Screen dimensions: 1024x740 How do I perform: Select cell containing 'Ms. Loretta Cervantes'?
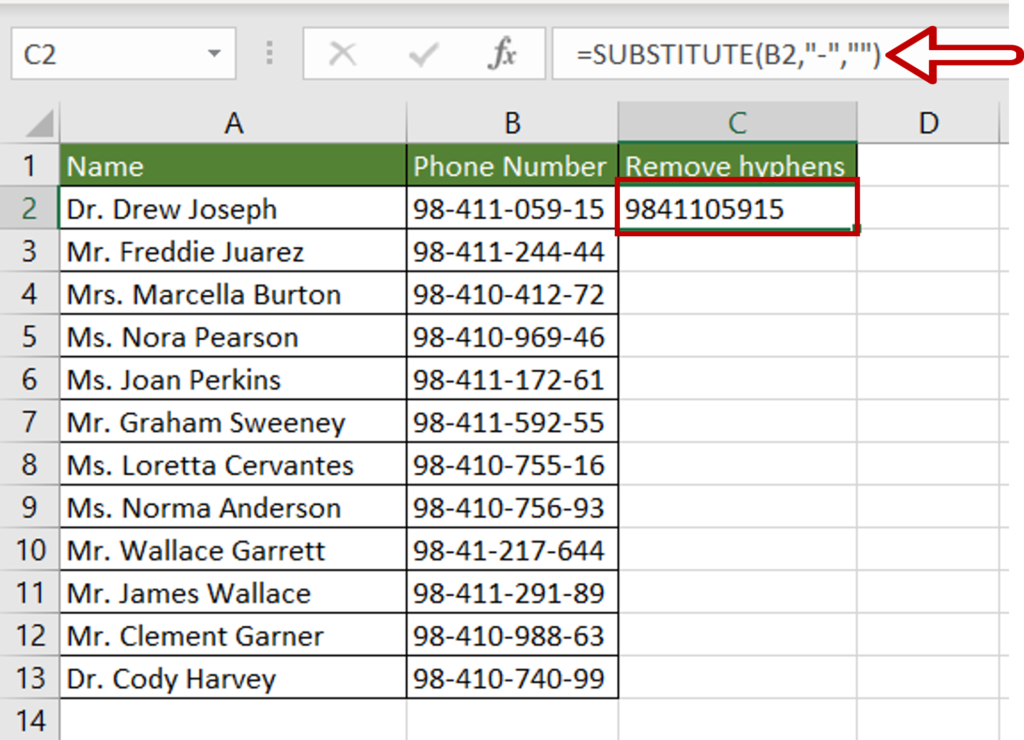[233, 465]
